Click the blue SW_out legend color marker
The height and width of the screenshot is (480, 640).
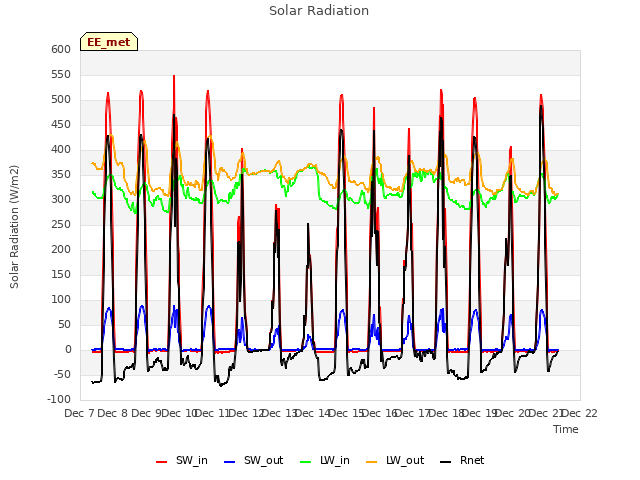click(x=230, y=462)
